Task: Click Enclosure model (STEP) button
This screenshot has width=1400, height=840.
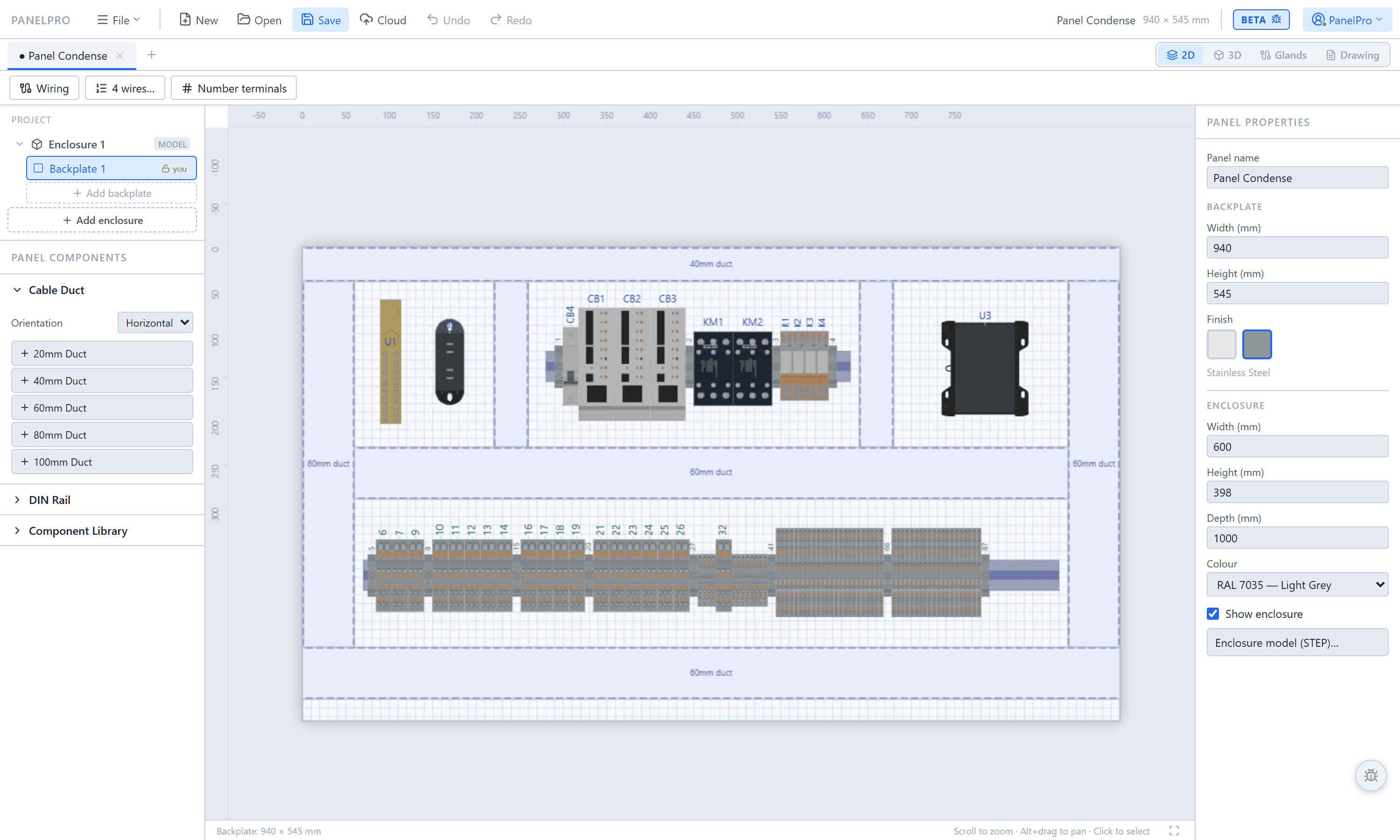Action: pyautogui.click(x=1297, y=643)
